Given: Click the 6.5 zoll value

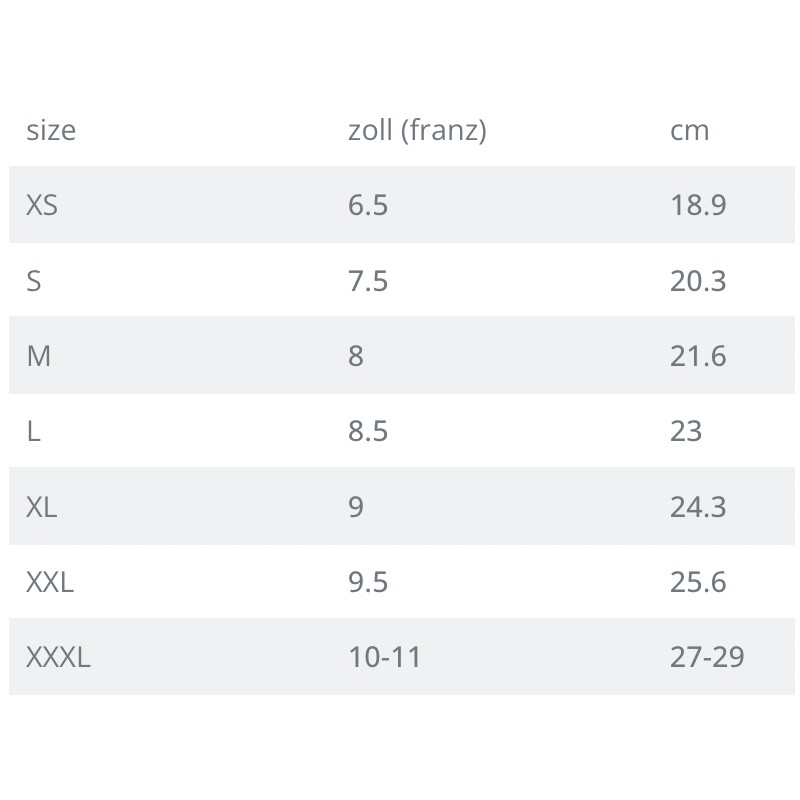Looking at the screenshot, I should [x=368, y=205].
